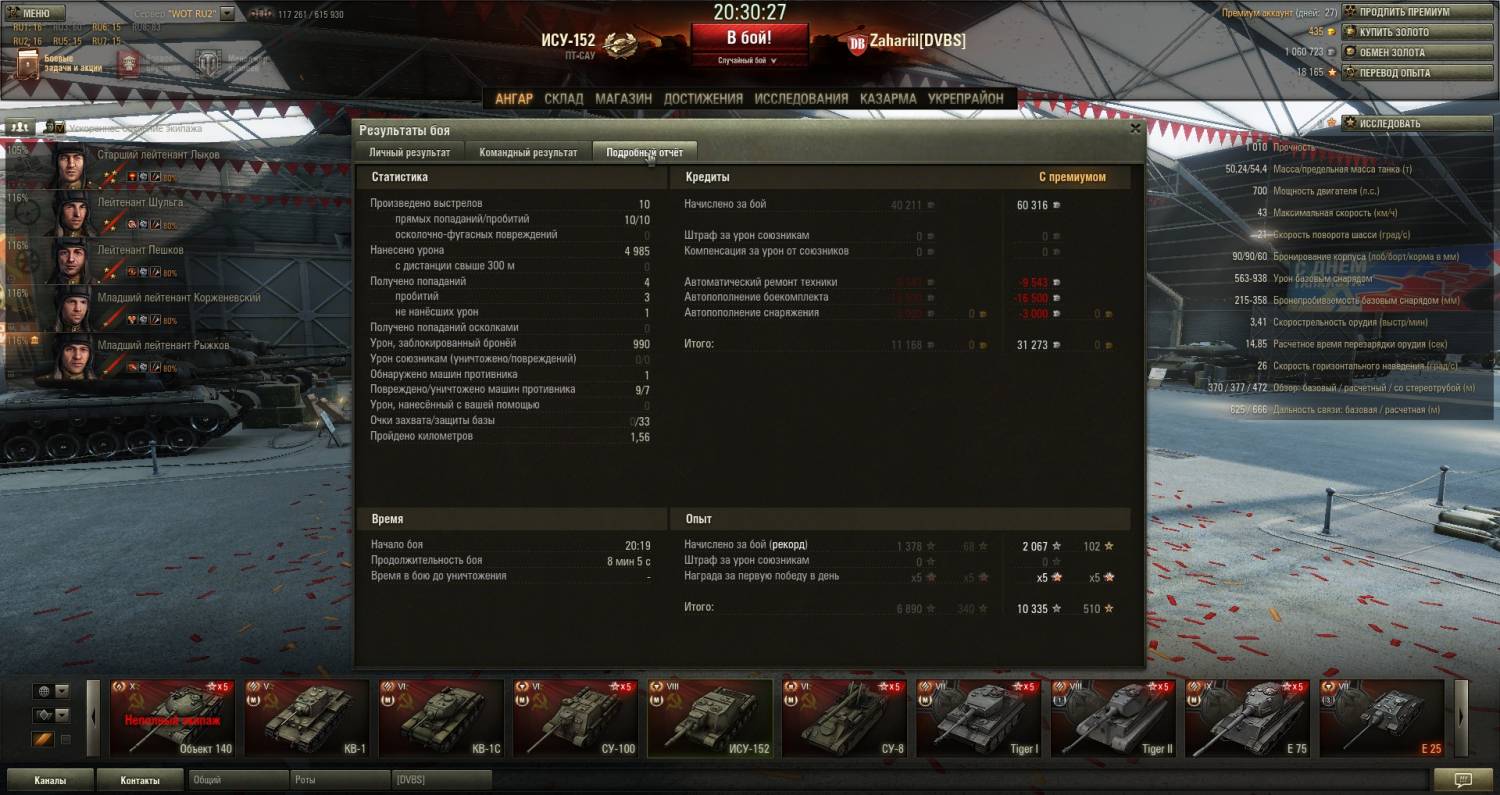Toggle Ускоренное обучение экипажа checkbox
The image size is (1500, 795).
(x=58, y=128)
